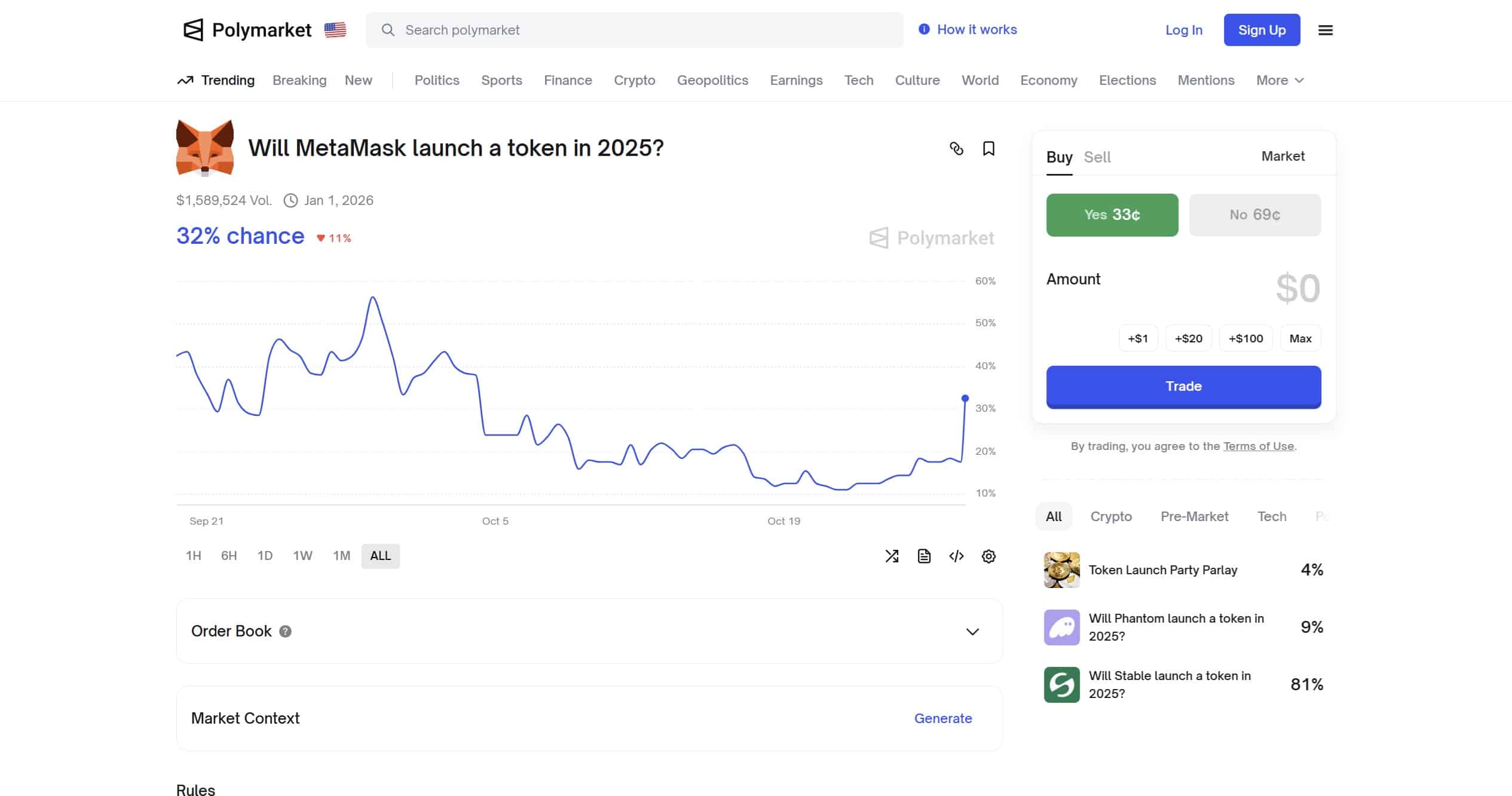Click the copy link icon beside the title

[956, 149]
